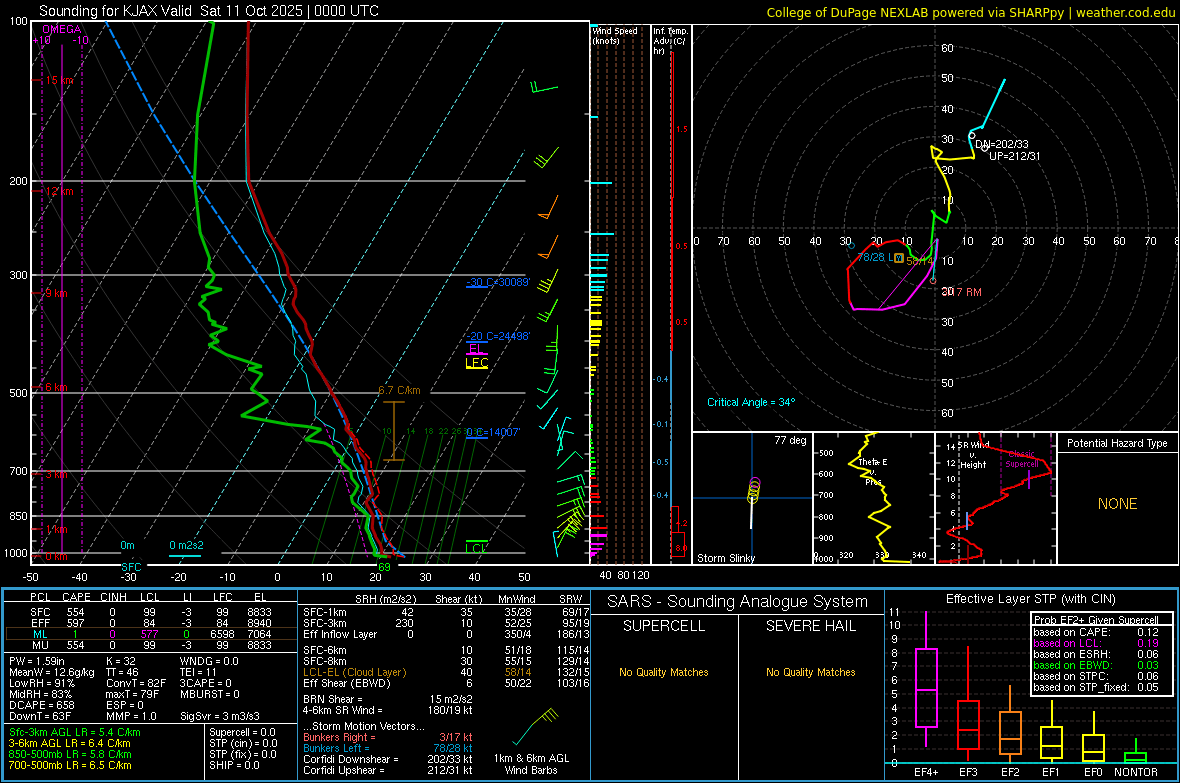Click the '15 km' height marker
The image size is (1180, 783).
click(60, 80)
